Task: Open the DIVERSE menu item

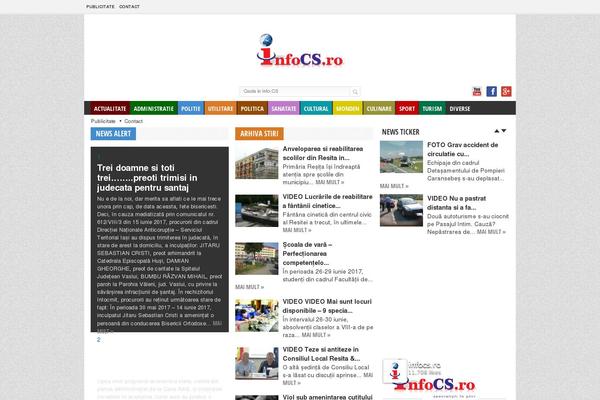Action: pos(460,109)
